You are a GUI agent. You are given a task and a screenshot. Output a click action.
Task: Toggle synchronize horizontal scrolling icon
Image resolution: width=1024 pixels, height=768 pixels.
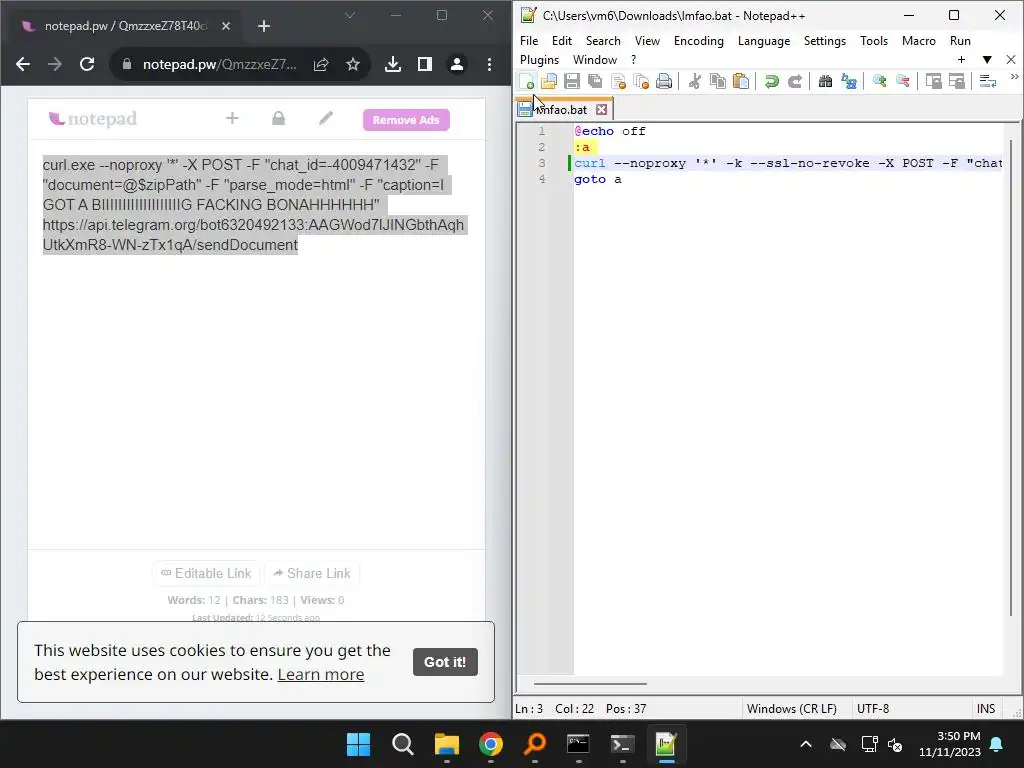coord(957,81)
